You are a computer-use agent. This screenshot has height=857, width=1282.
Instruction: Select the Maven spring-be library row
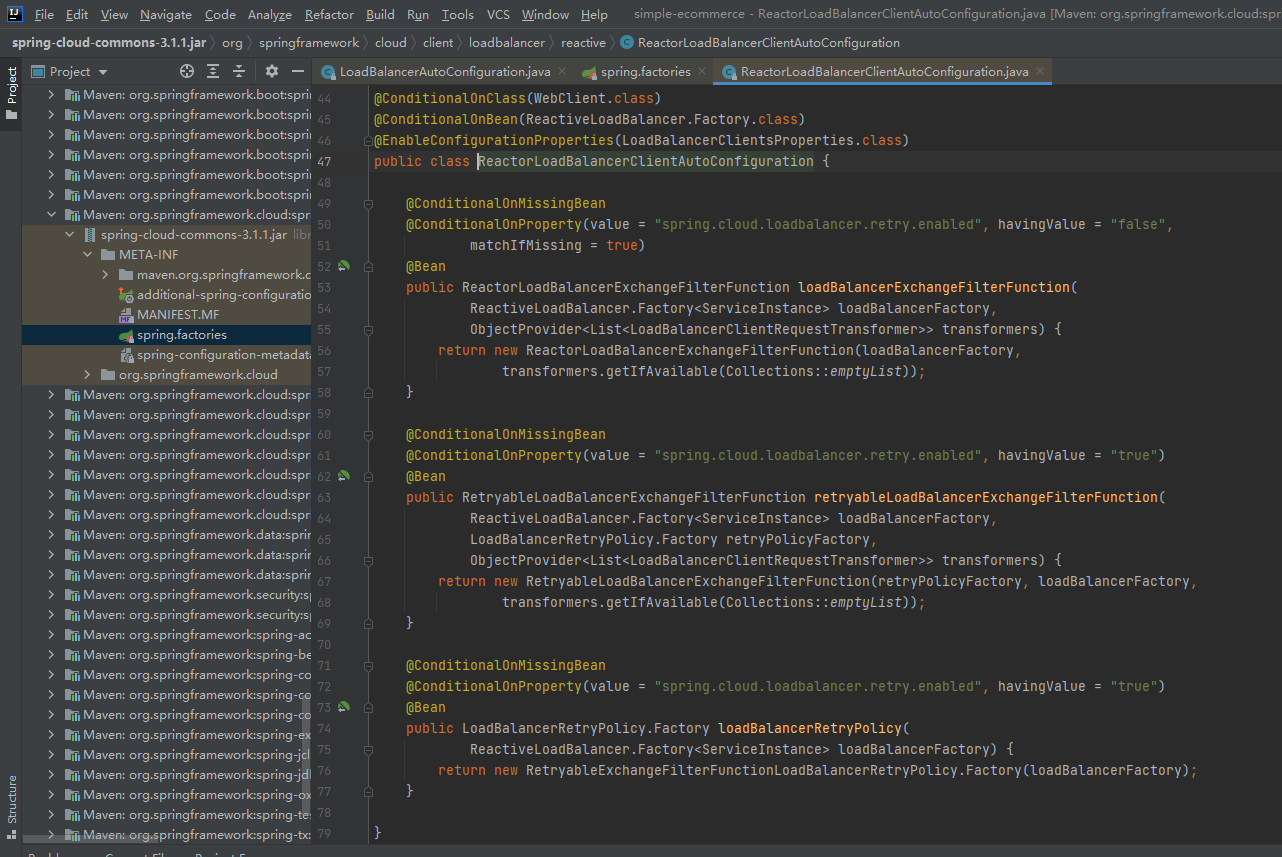(166, 655)
